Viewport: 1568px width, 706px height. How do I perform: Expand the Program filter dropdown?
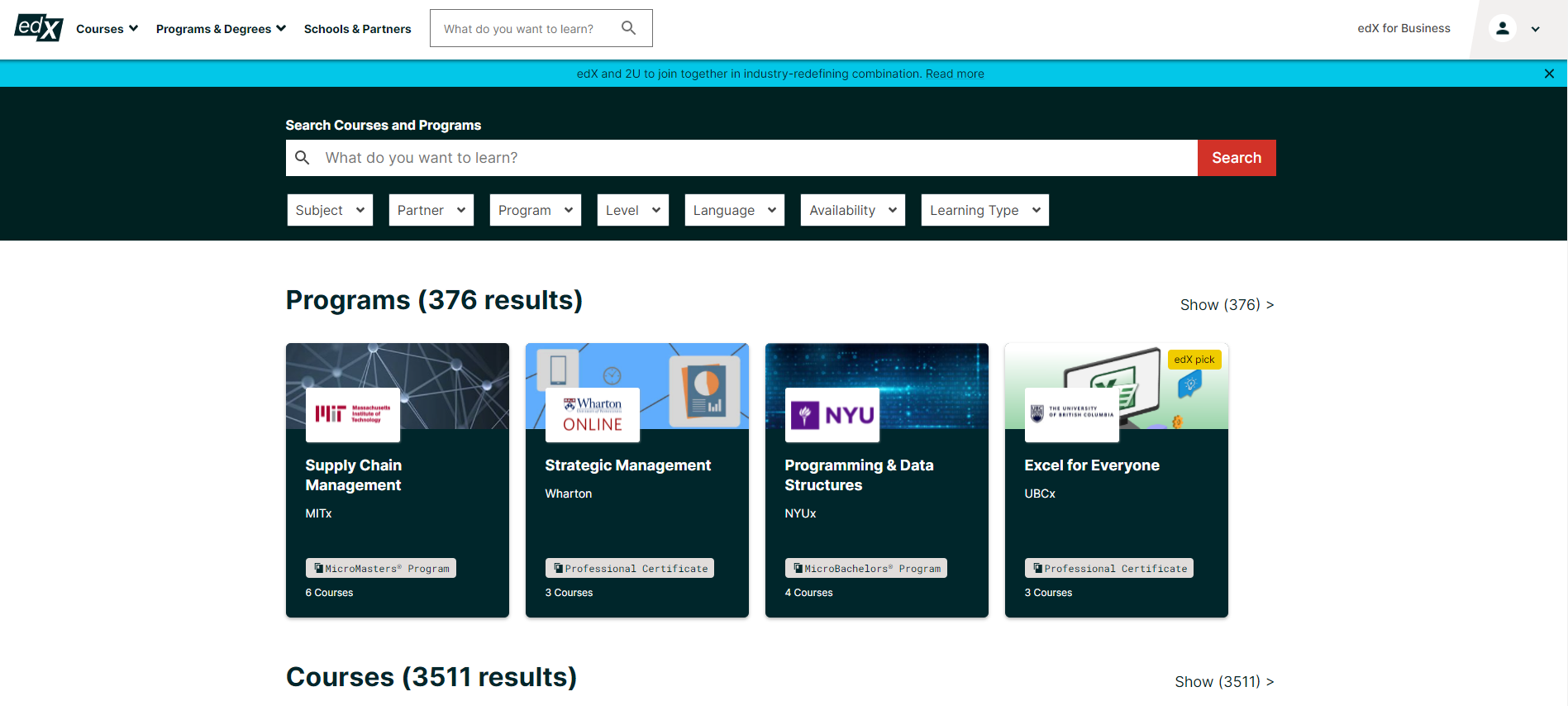pos(536,210)
